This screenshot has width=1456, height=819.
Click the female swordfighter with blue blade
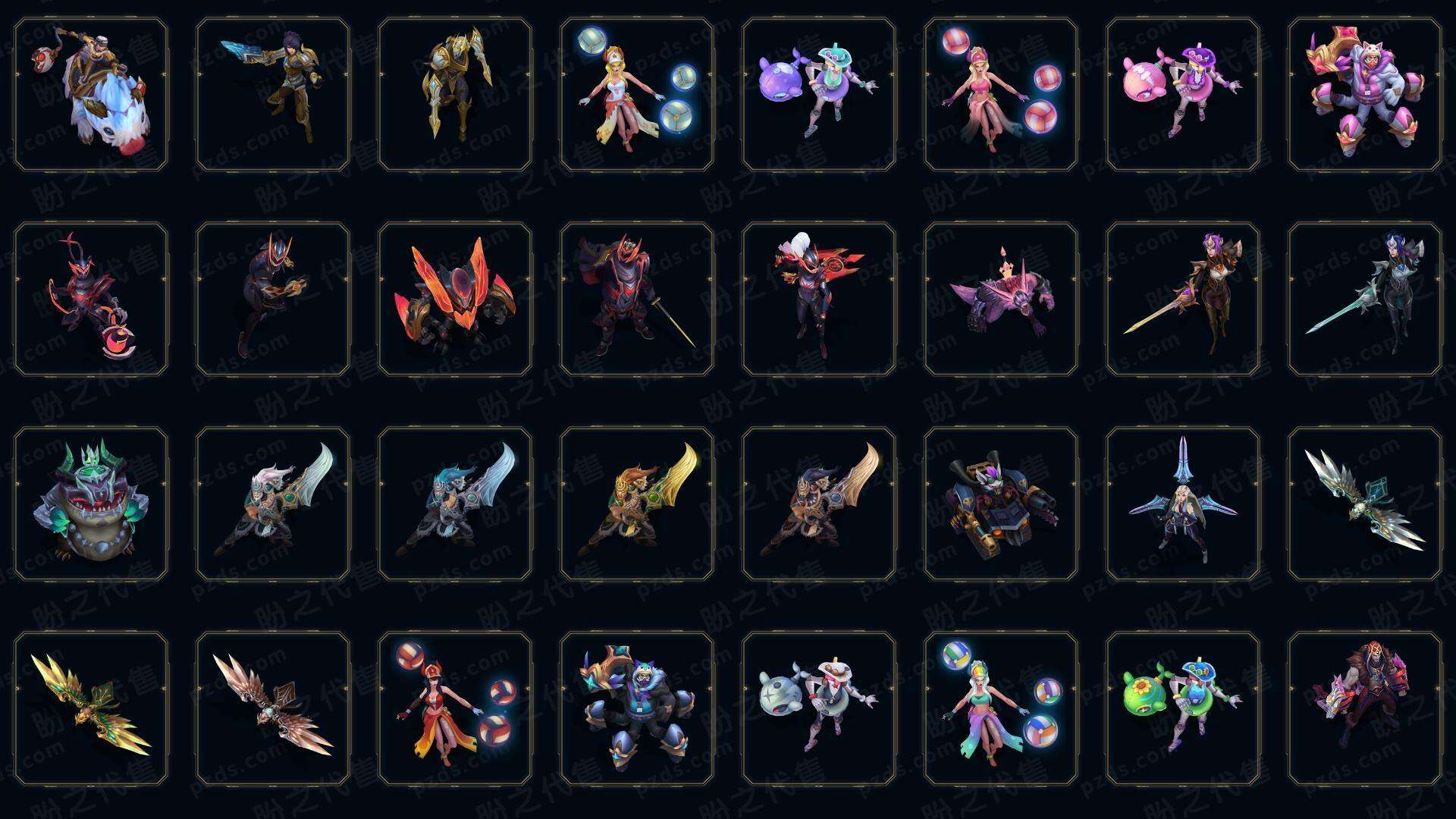(x=273, y=95)
